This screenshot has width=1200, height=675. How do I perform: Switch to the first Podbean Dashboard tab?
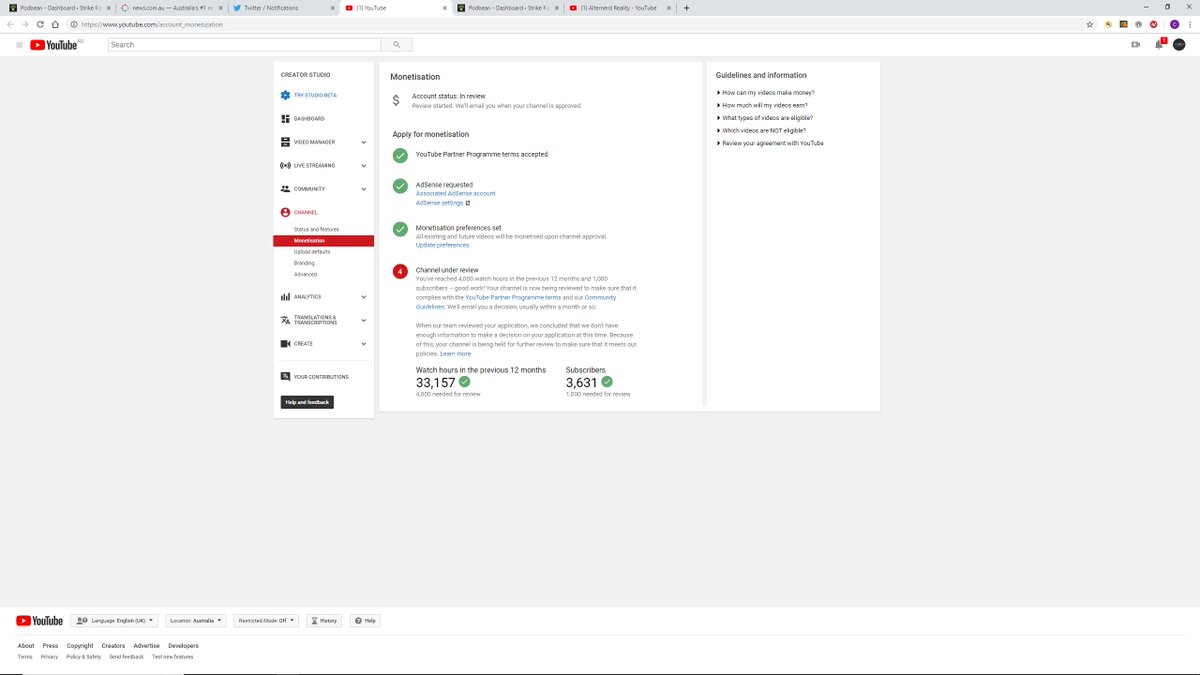(58, 8)
